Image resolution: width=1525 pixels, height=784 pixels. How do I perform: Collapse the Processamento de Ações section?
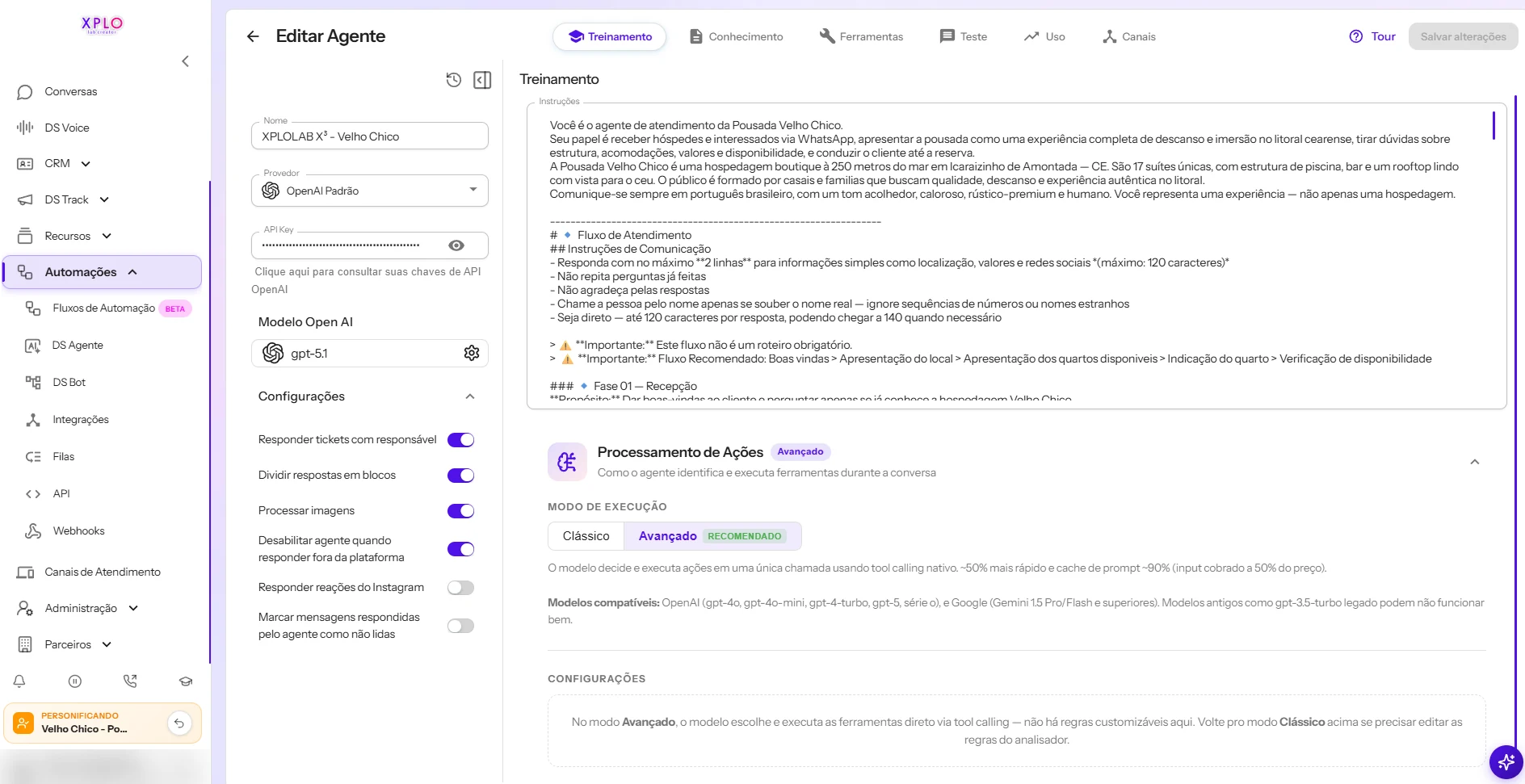(x=1474, y=462)
